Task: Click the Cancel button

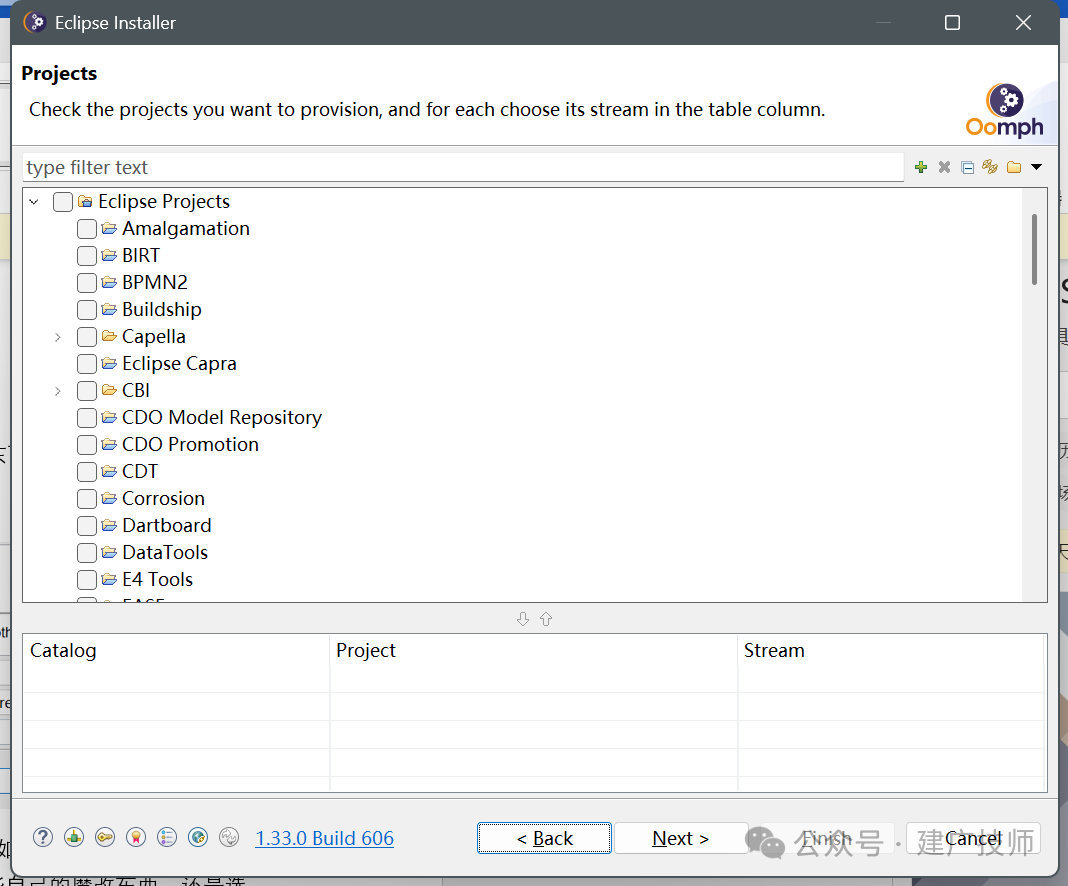Action: coord(973,838)
